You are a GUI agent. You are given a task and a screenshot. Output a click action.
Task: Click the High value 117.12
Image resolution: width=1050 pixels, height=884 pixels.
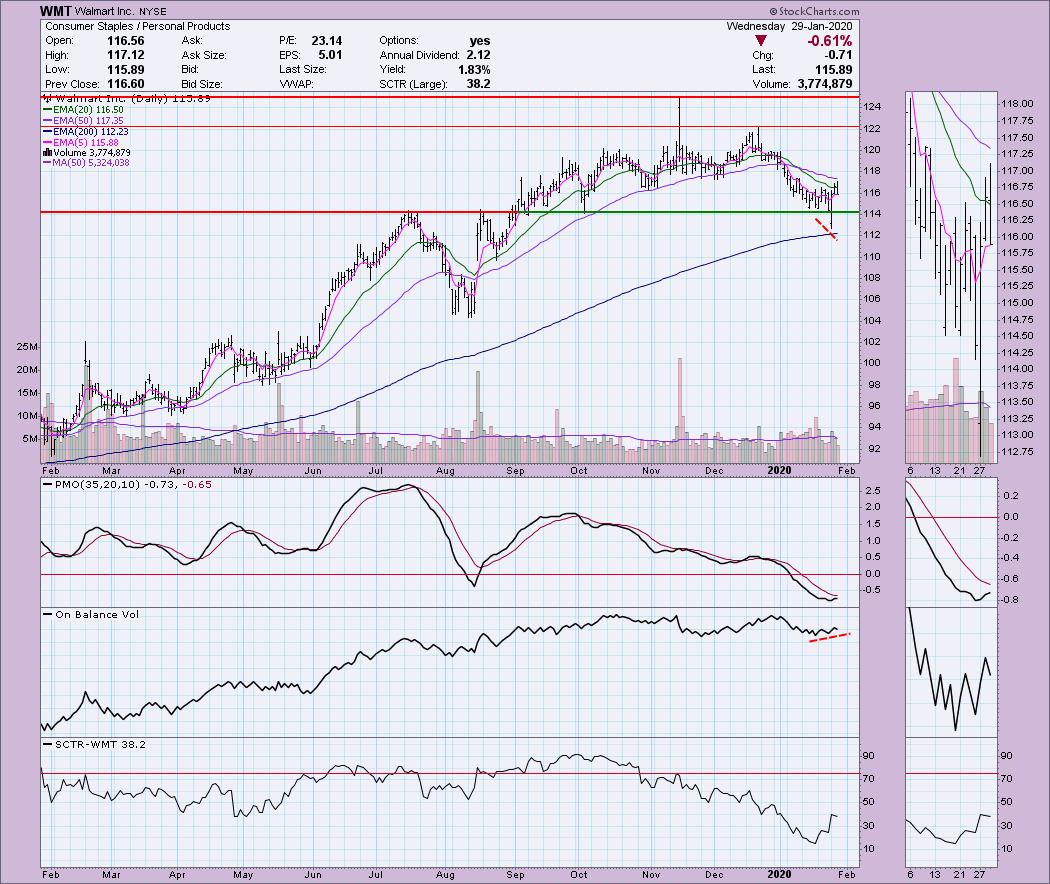click(126, 55)
